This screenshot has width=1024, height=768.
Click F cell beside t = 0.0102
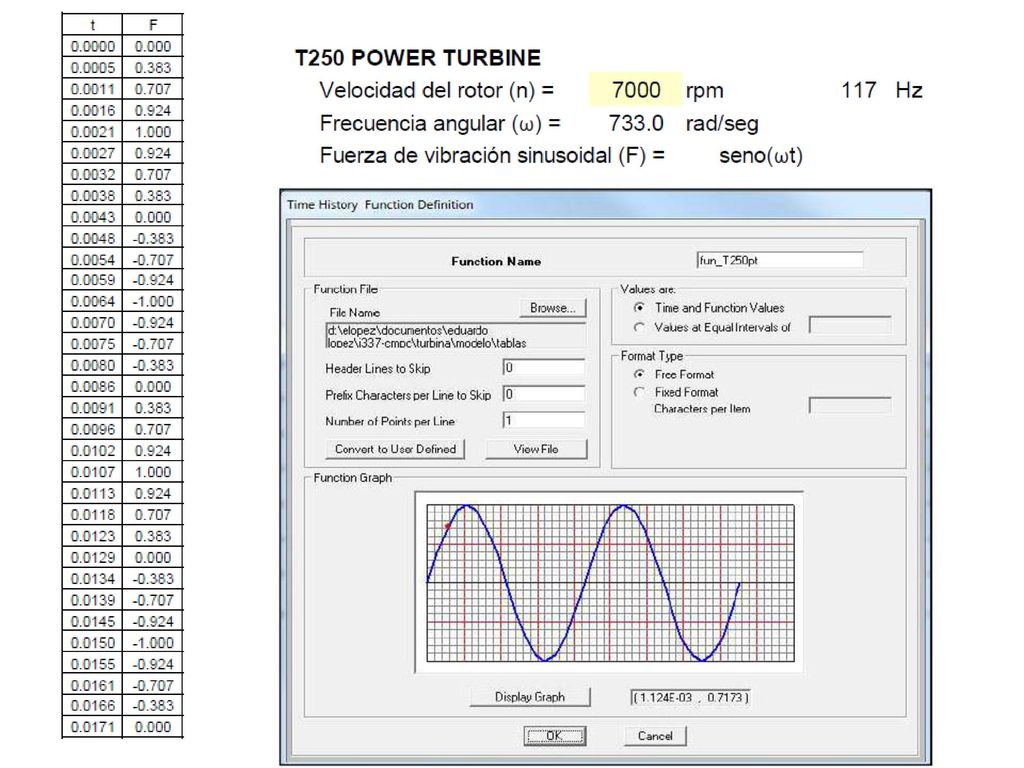tap(153, 451)
